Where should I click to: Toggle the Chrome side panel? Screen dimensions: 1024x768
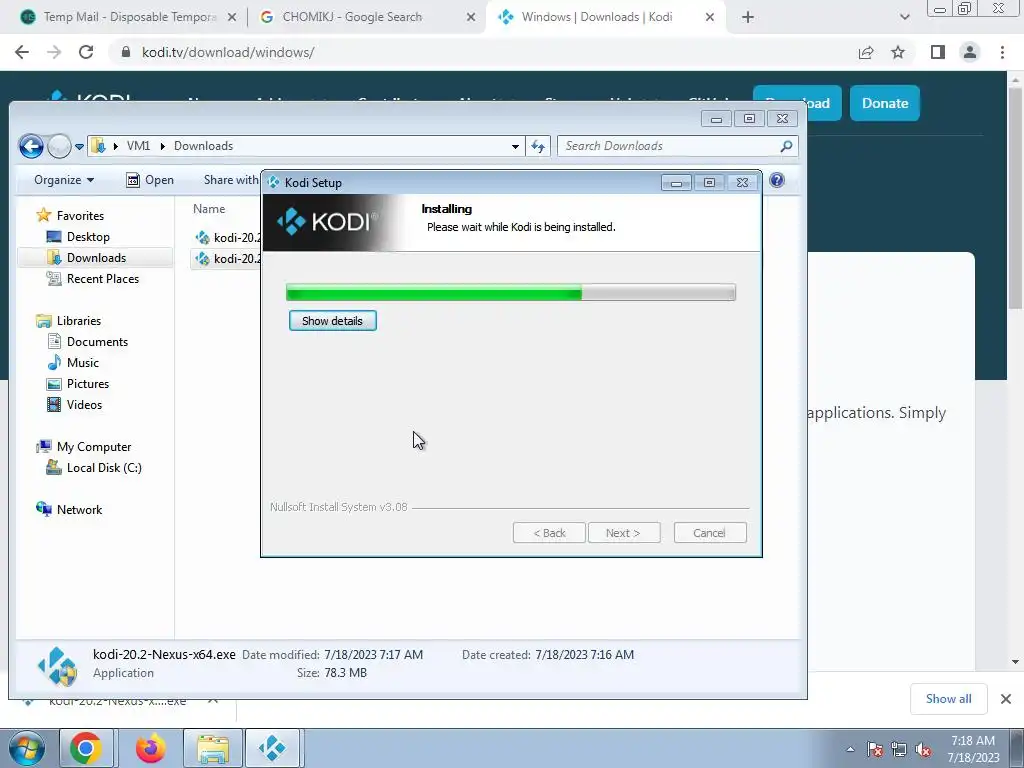point(938,52)
